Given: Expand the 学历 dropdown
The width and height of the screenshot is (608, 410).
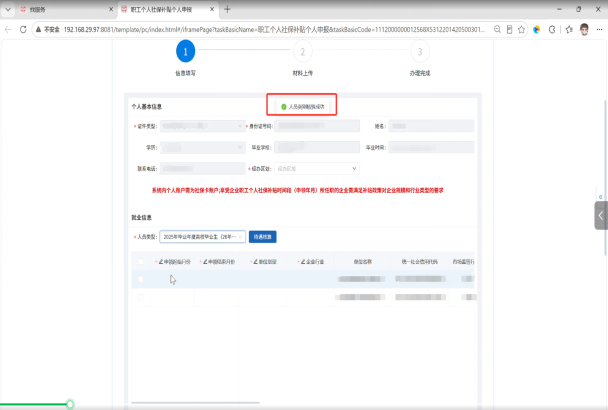Looking at the screenshot, I should coord(202,147).
